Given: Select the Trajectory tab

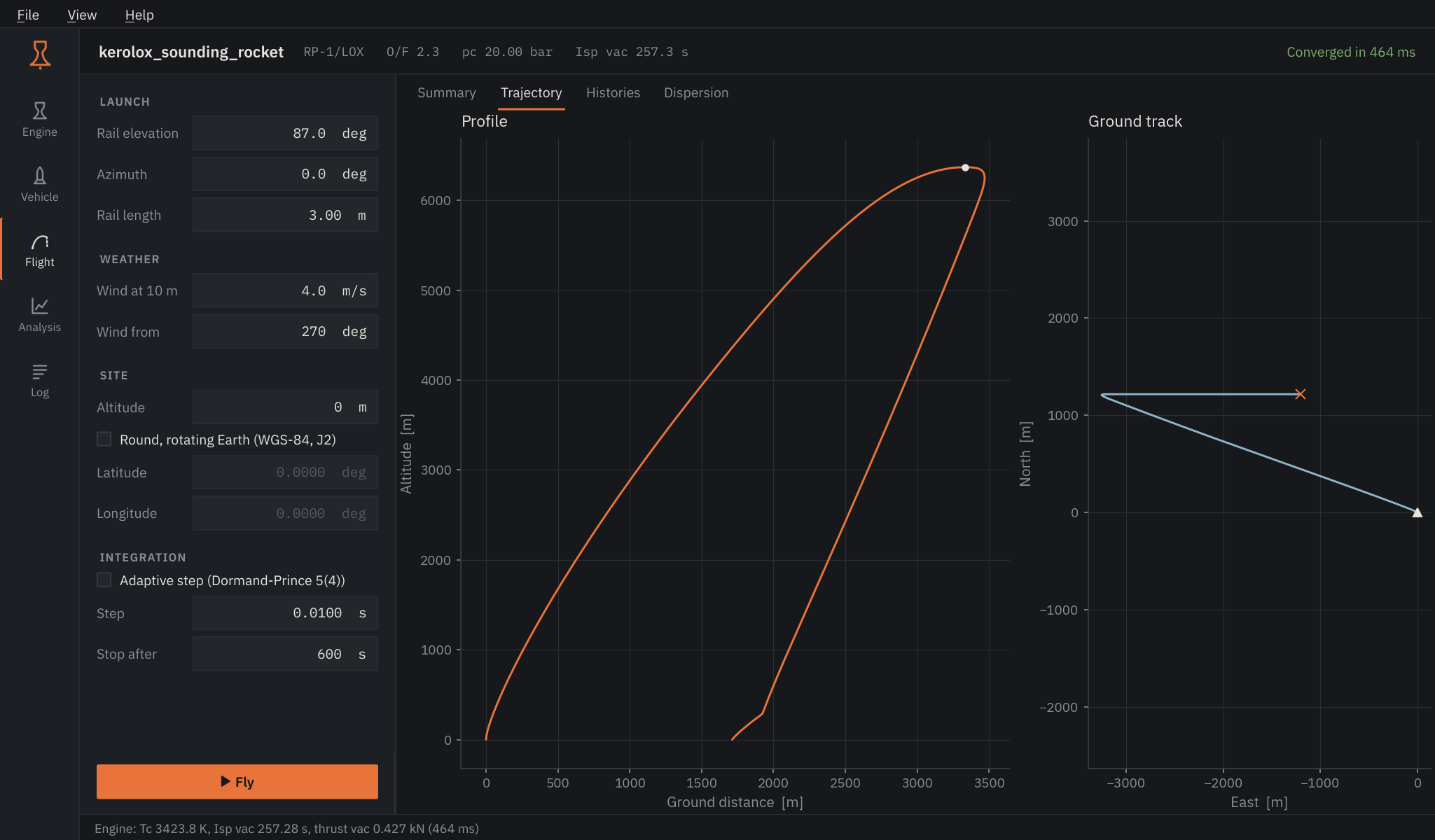Looking at the screenshot, I should pyautogui.click(x=532, y=93).
